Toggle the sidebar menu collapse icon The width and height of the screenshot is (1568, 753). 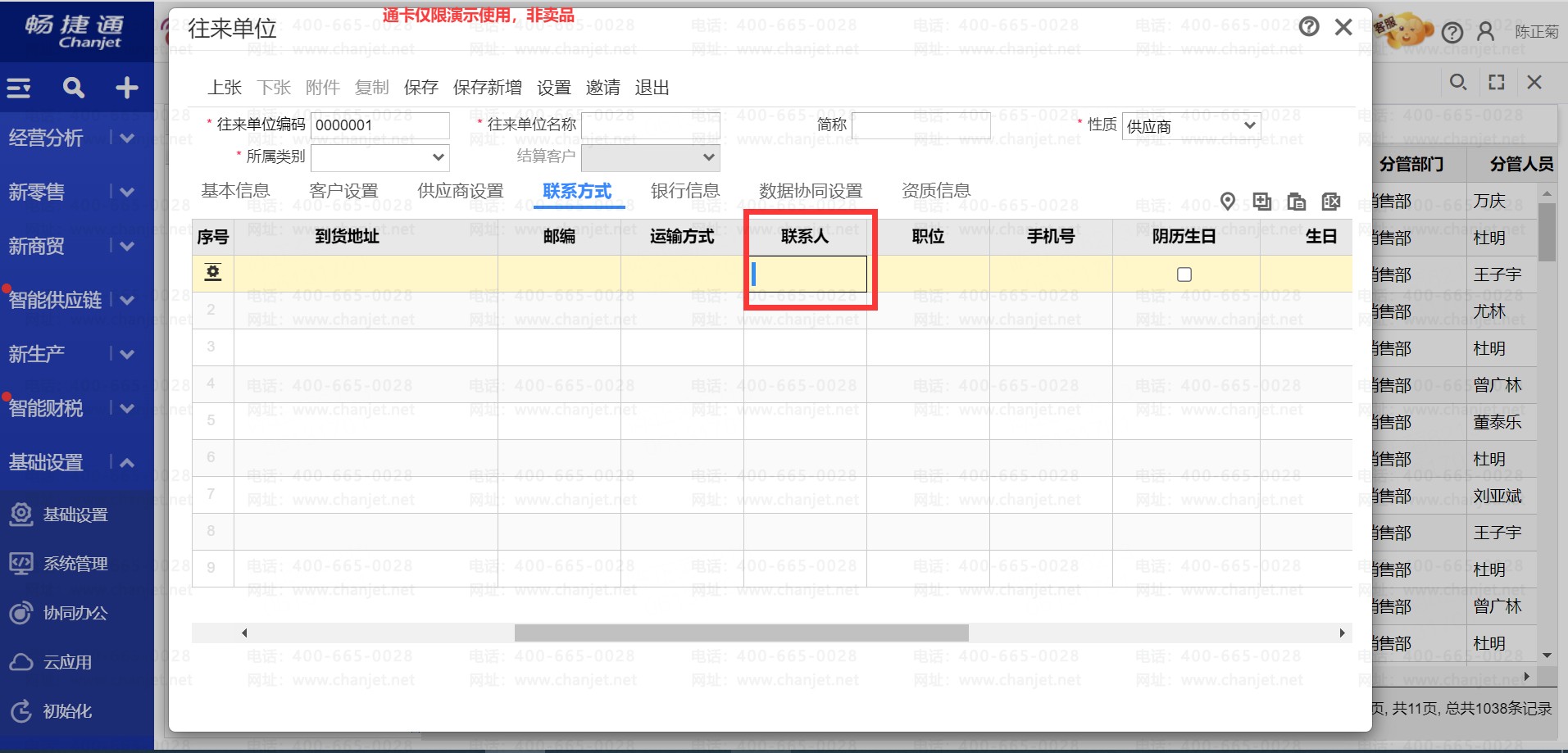point(19,88)
